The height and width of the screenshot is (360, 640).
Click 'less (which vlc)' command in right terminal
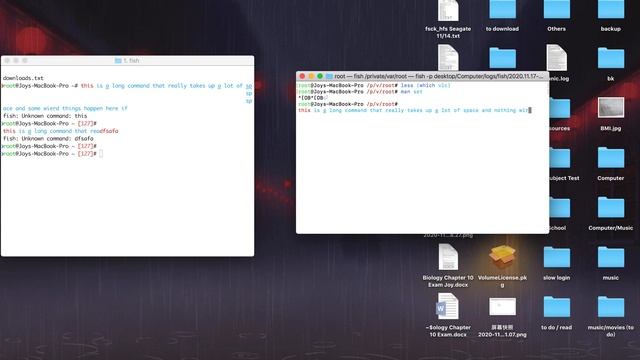click(425, 86)
